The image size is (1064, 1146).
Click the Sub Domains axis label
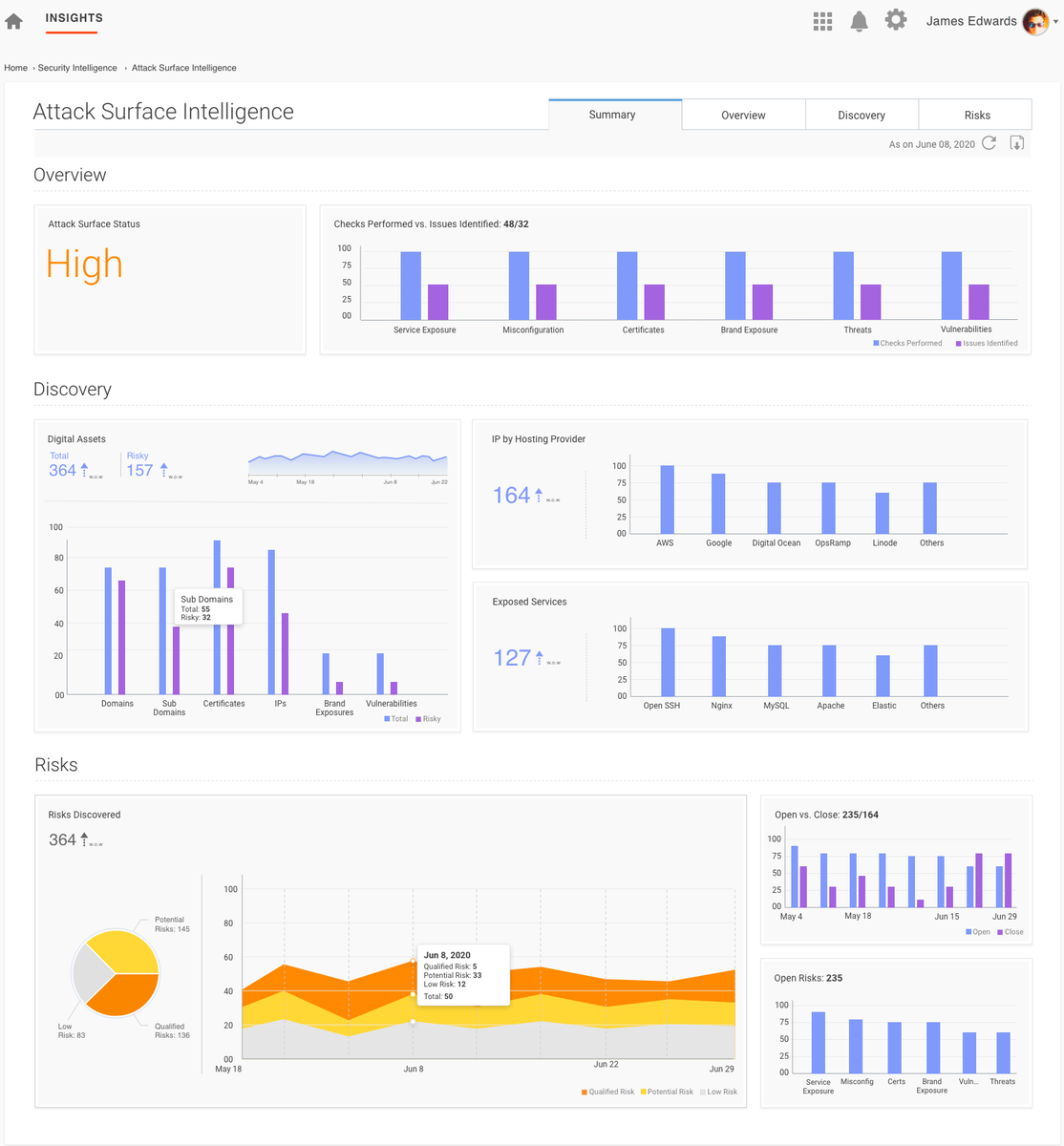pos(169,708)
